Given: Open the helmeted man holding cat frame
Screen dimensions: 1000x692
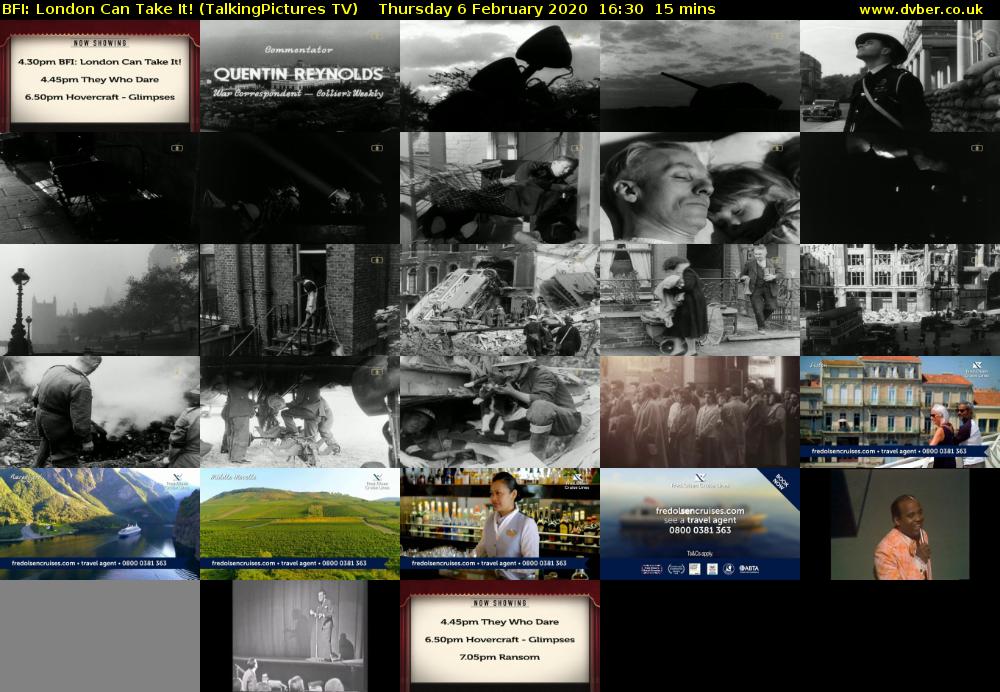Looking at the screenshot, I should [x=500, y=412].
